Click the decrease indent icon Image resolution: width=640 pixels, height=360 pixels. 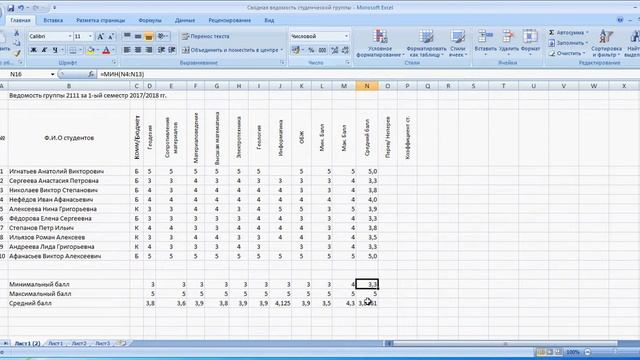[161, 50]
